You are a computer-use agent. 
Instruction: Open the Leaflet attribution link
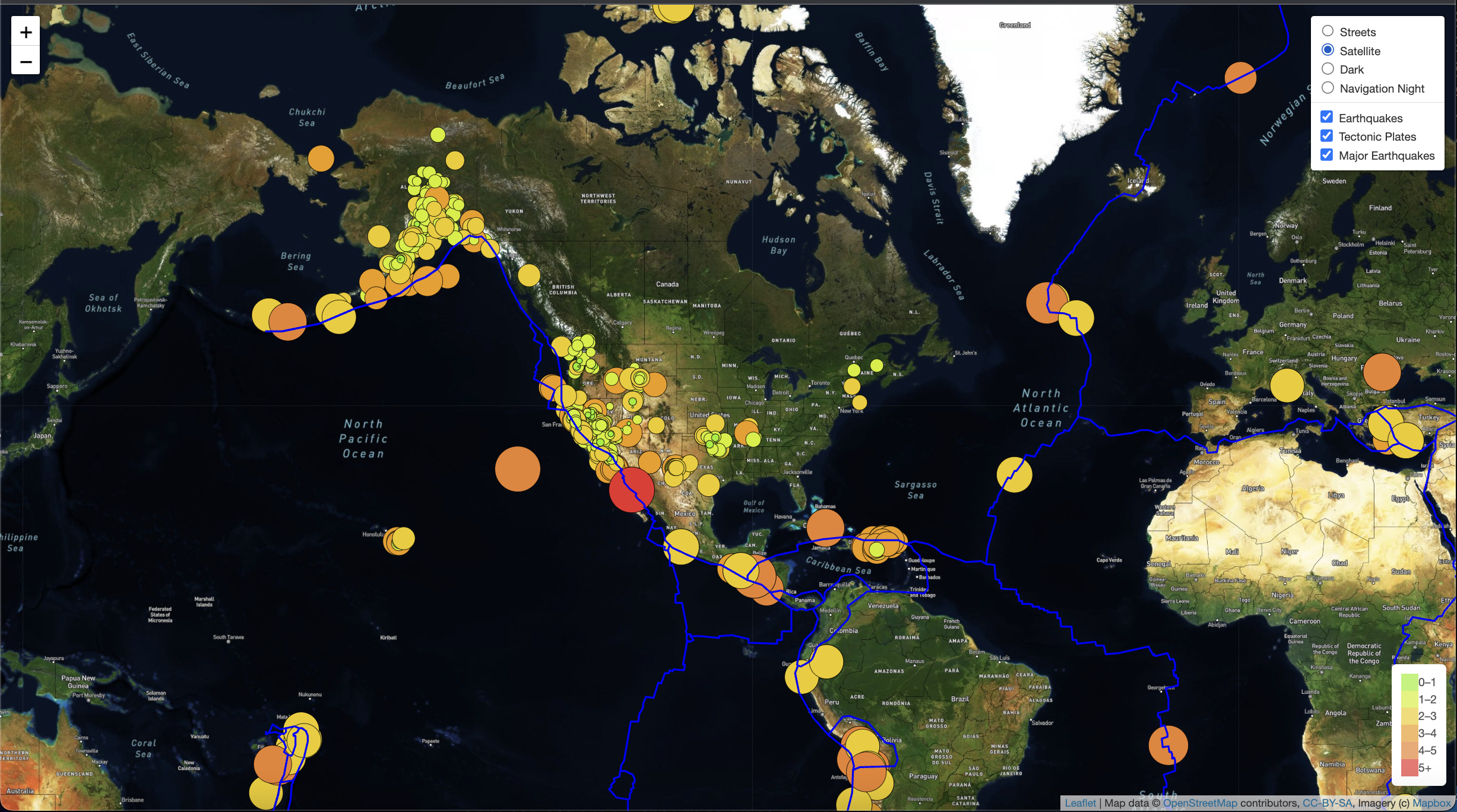(x=1082, y=803)
